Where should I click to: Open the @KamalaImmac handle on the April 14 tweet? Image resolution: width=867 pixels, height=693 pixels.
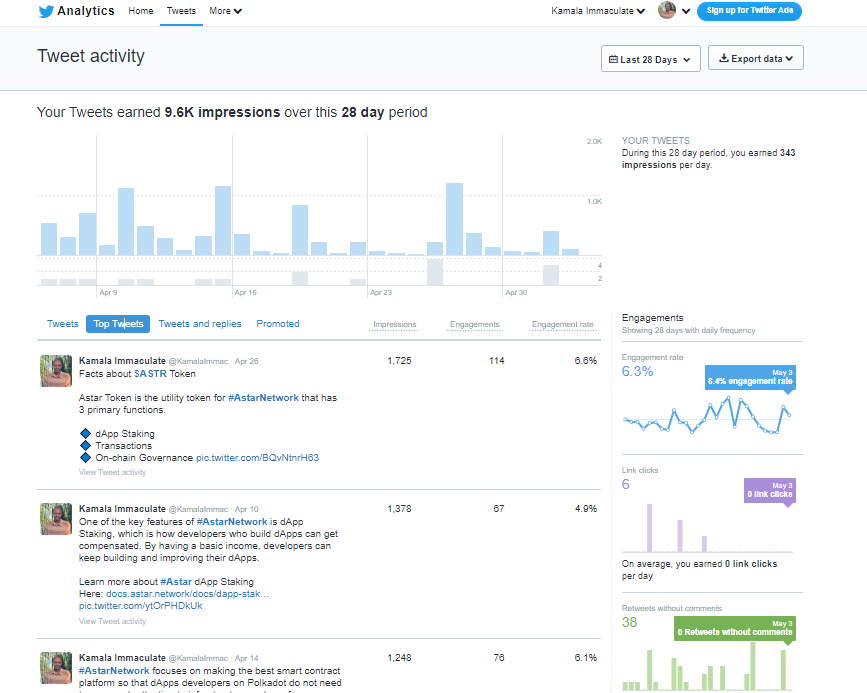(194, 656)
